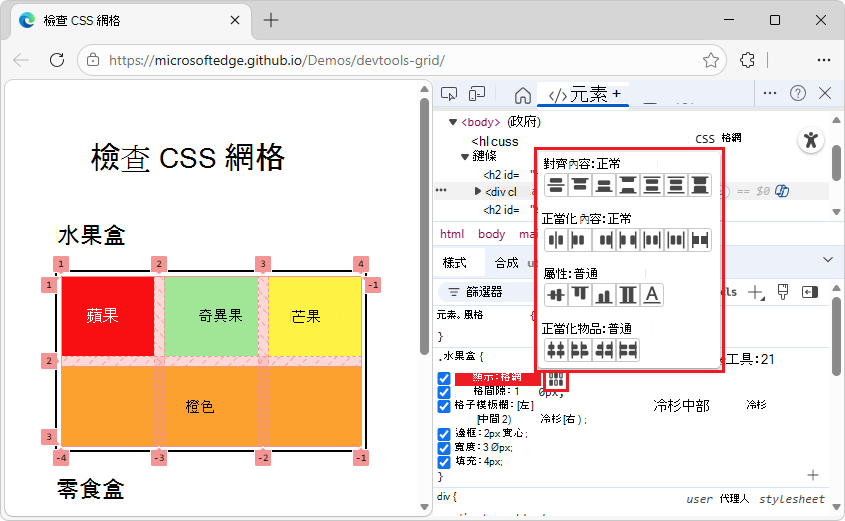Set align-content to space-around
Screen dimensions: 845x521
(652, 185)
